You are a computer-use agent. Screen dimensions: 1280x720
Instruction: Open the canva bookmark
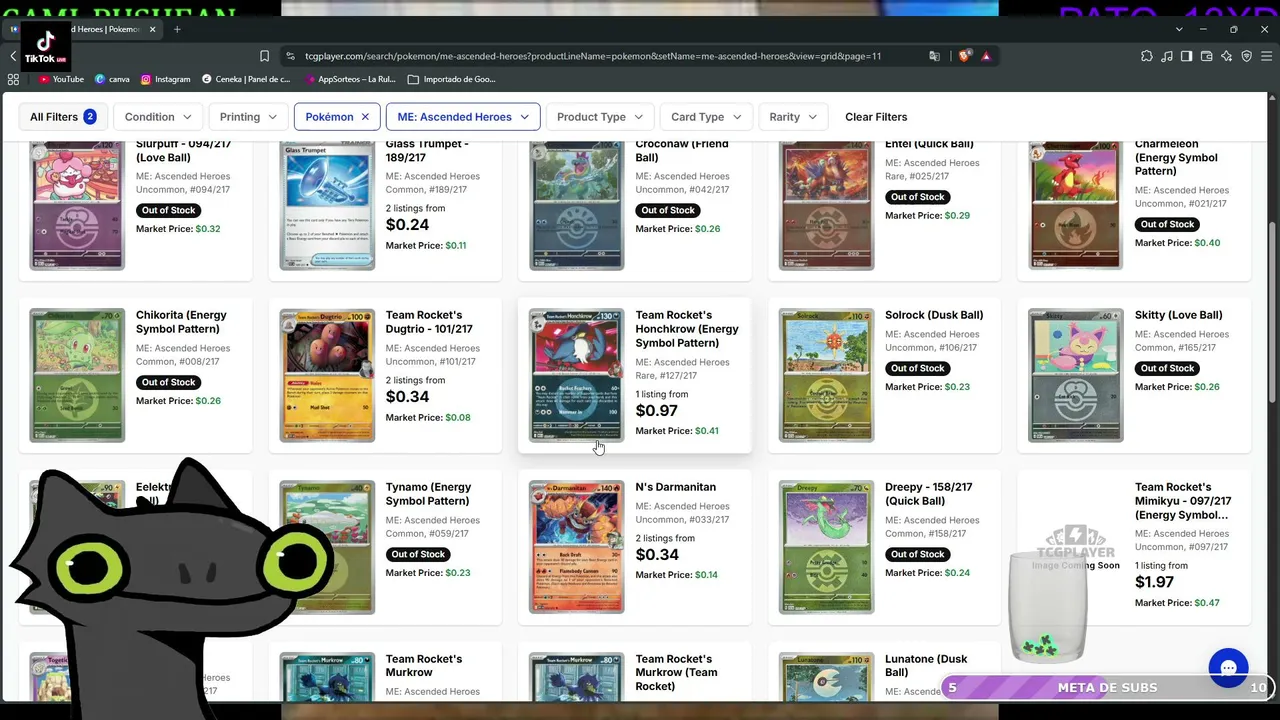(x=112, y=79)
